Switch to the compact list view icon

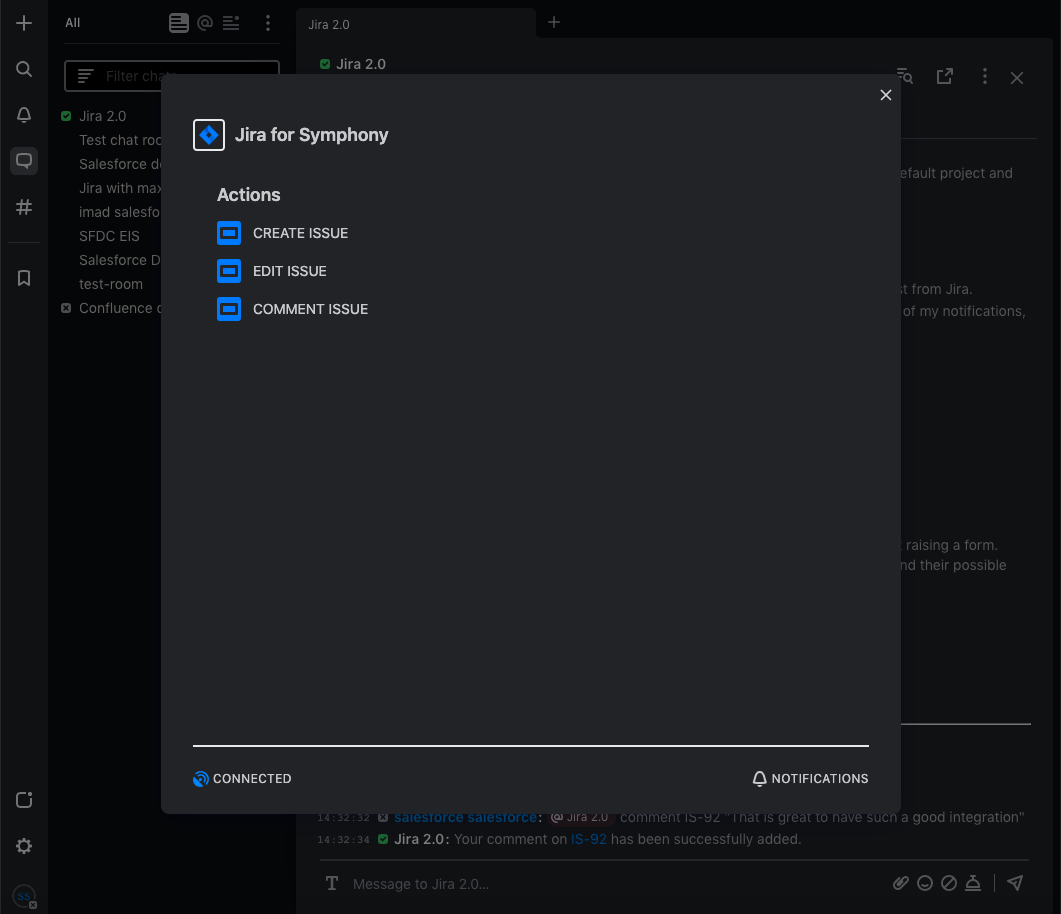(179, 23)
